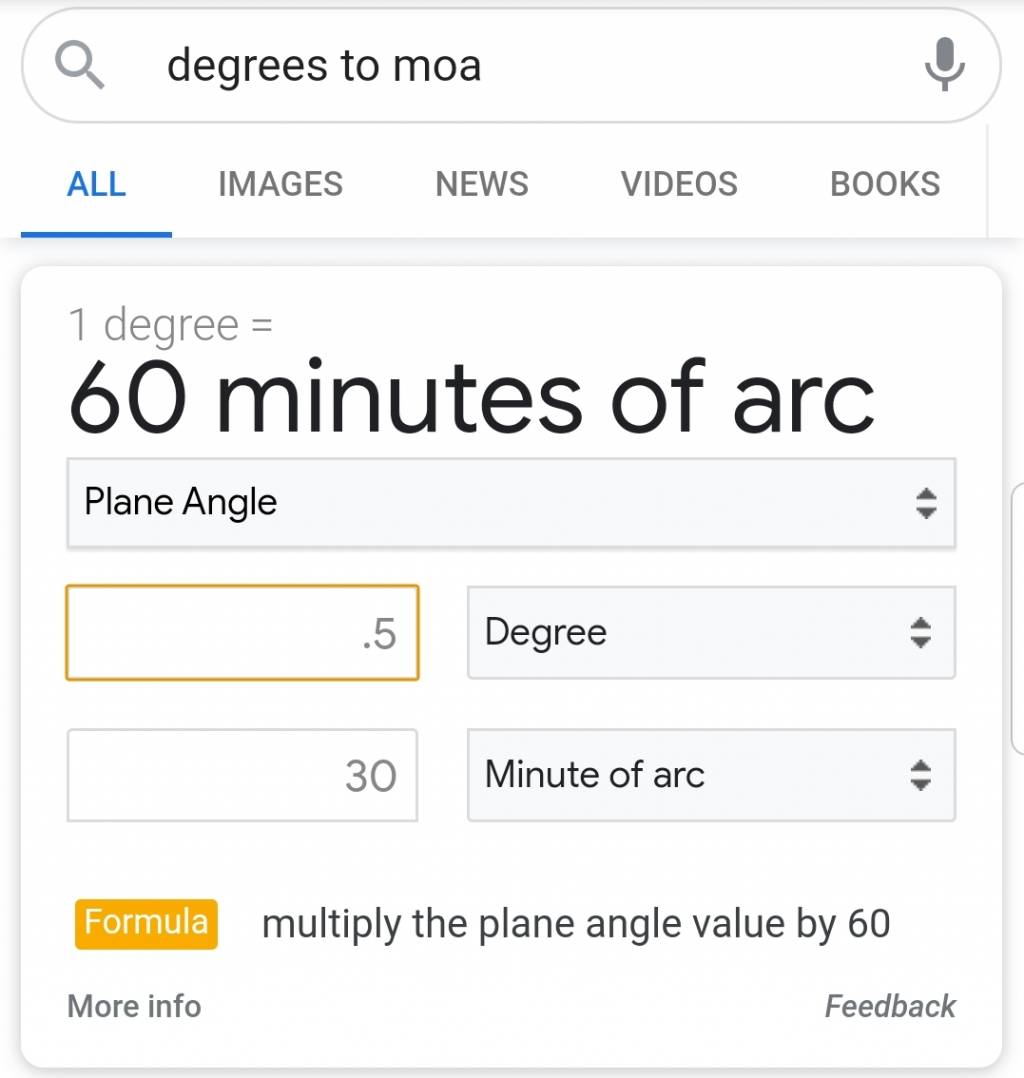Screen dimensions: 1024x1078
Task: Open the Degree unit dropdown
Action: click(x=711, y=632)
